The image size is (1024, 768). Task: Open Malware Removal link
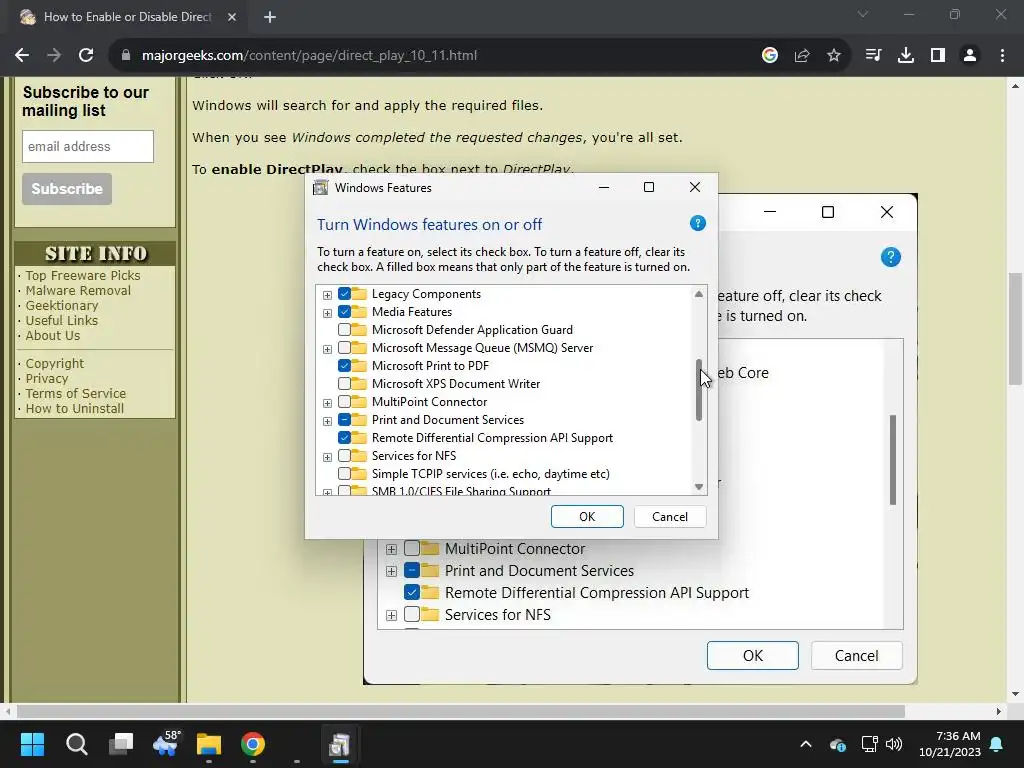pos(78,291)
